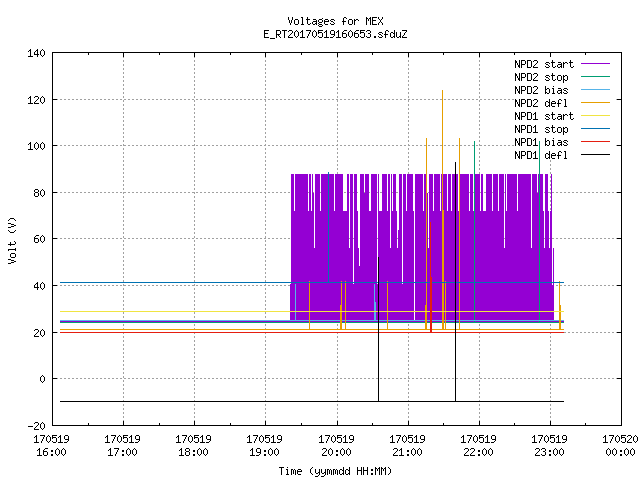This screenshot has height=480, width=640.
Task: Pick the black line sample beside NPD1 defl
Action: pyautogui.click(x=596, y=155)
